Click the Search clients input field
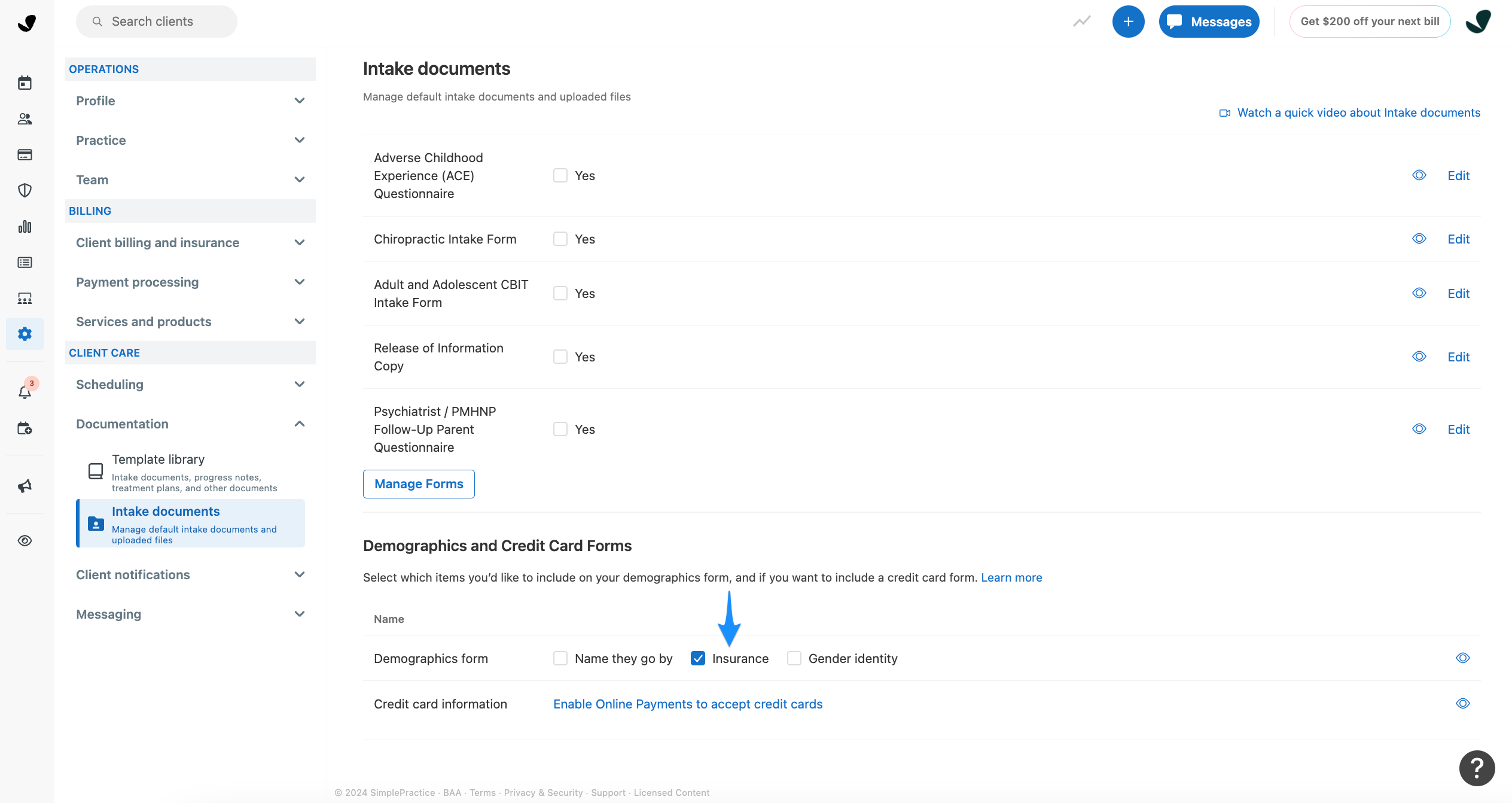Viewport: 1512px width, 803px height. point(156,21)
